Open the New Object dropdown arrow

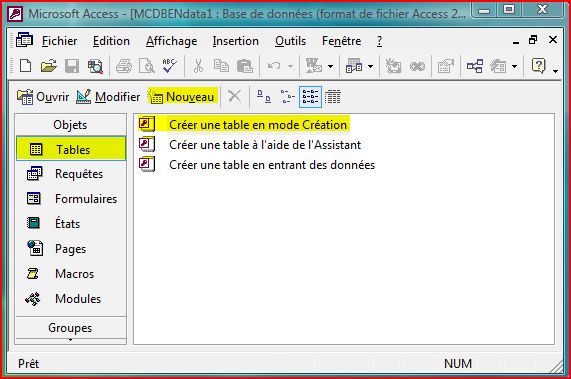point(514,67)
